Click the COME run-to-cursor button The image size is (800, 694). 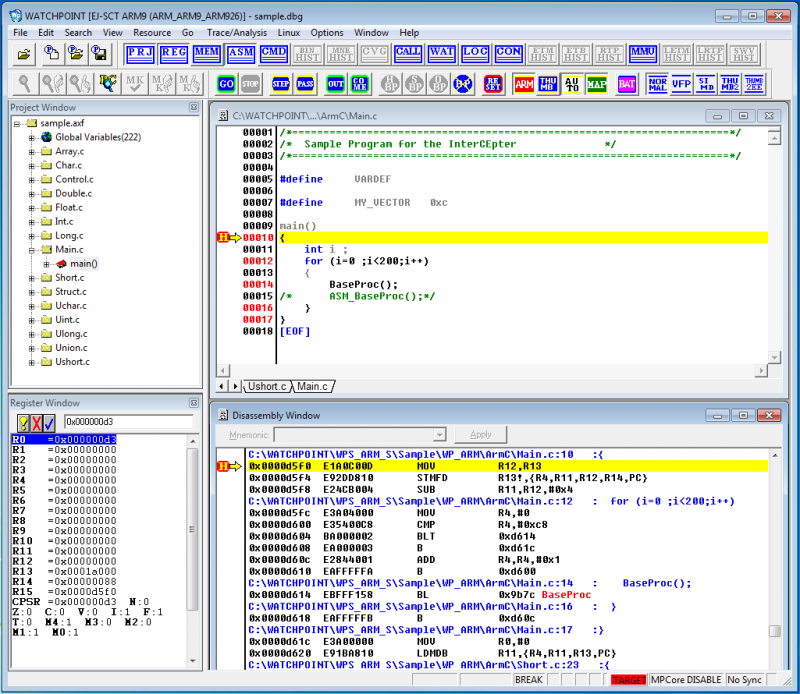[x=360, y=84]
